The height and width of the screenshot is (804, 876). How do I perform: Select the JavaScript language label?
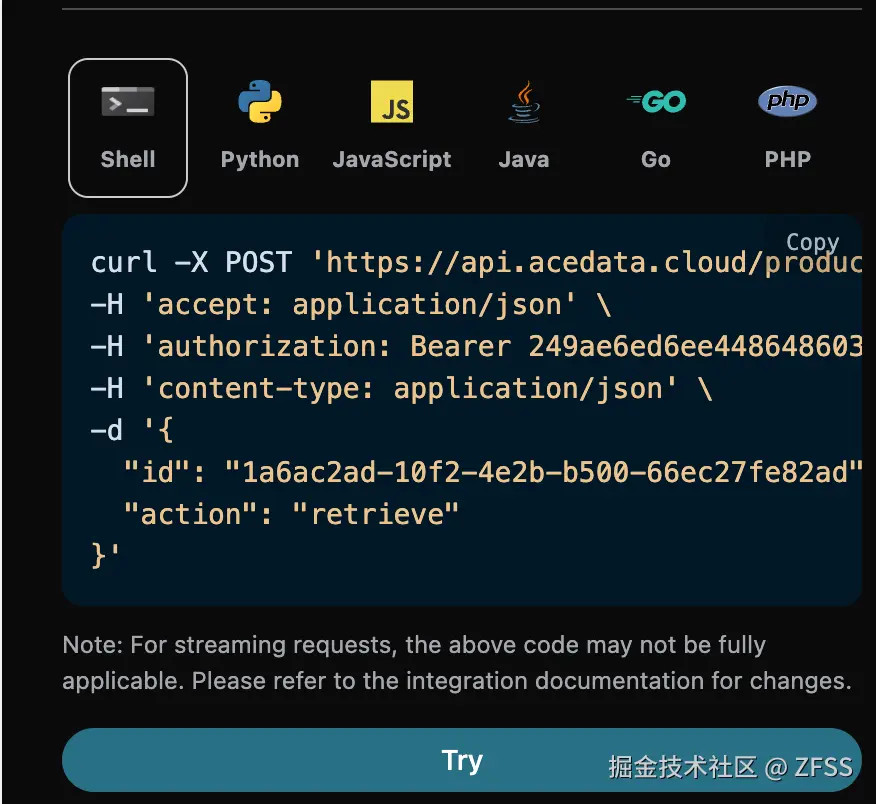pos(392,160)
